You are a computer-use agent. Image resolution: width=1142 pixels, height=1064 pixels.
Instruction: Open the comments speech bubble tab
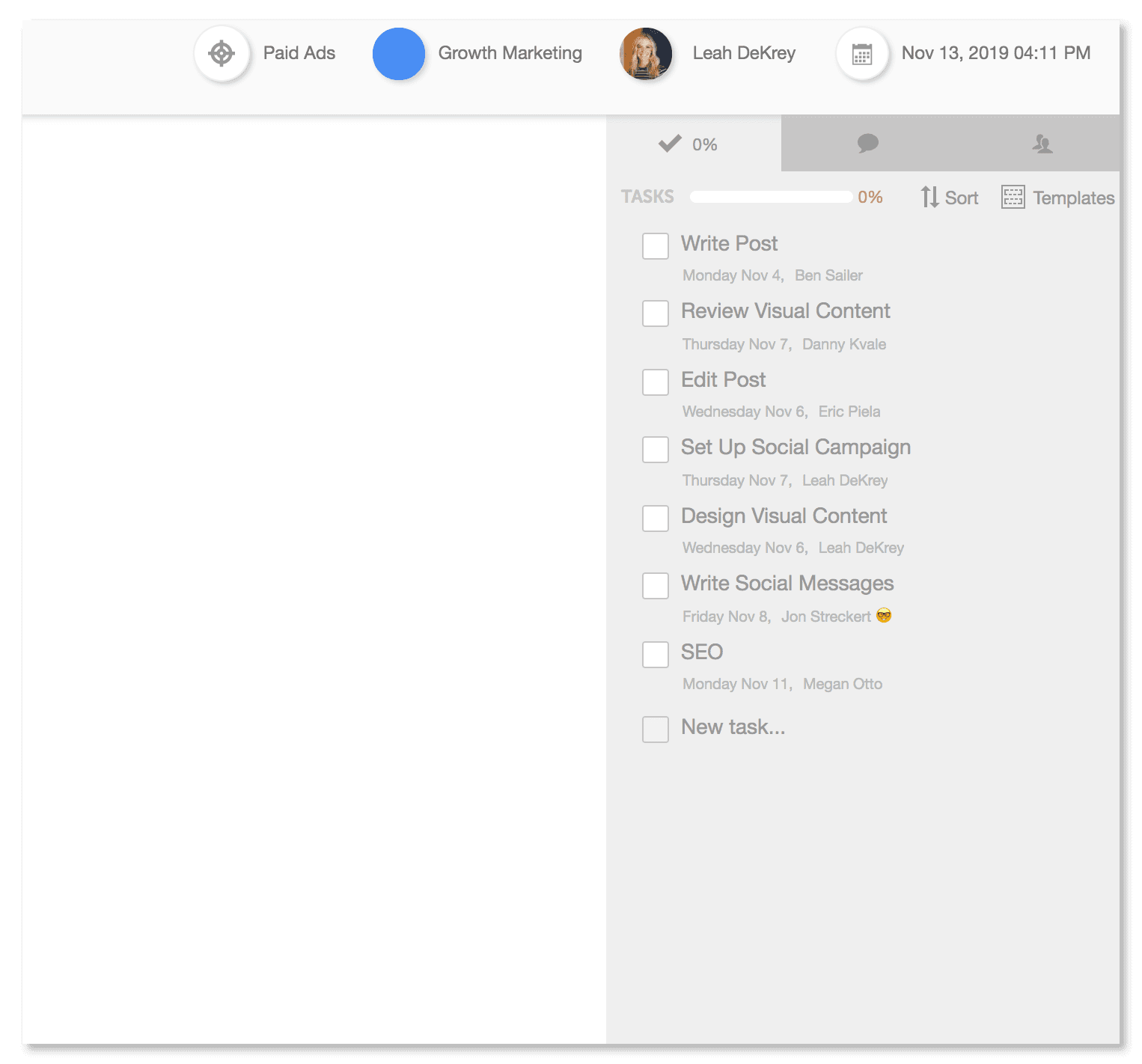click(x=867, y=143)
